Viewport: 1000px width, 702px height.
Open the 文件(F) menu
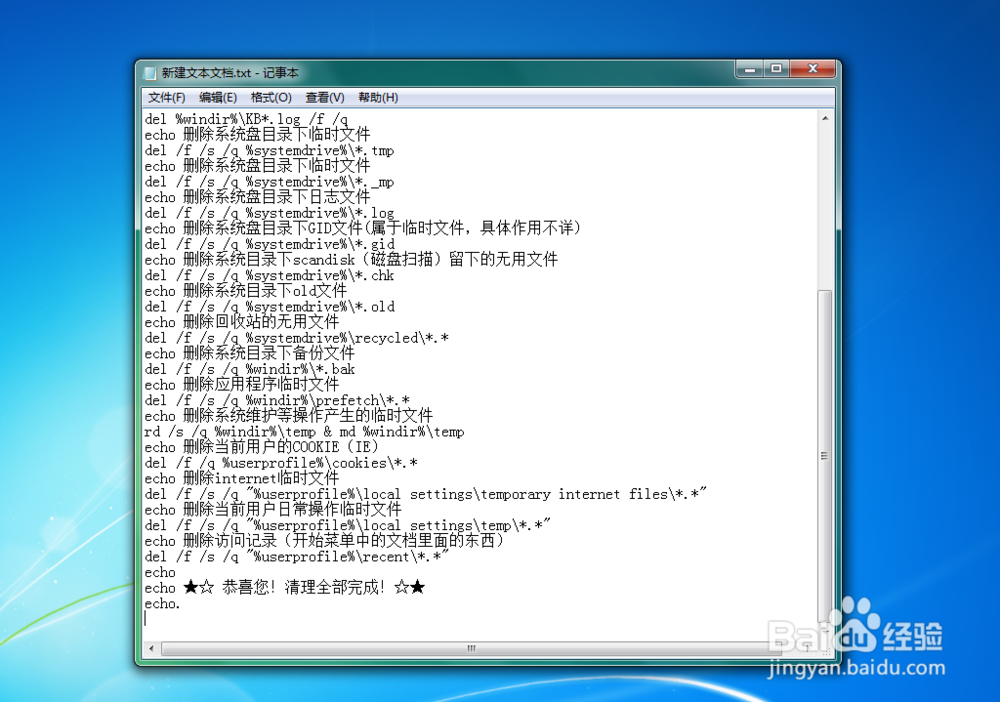click(x=166, y=98)
